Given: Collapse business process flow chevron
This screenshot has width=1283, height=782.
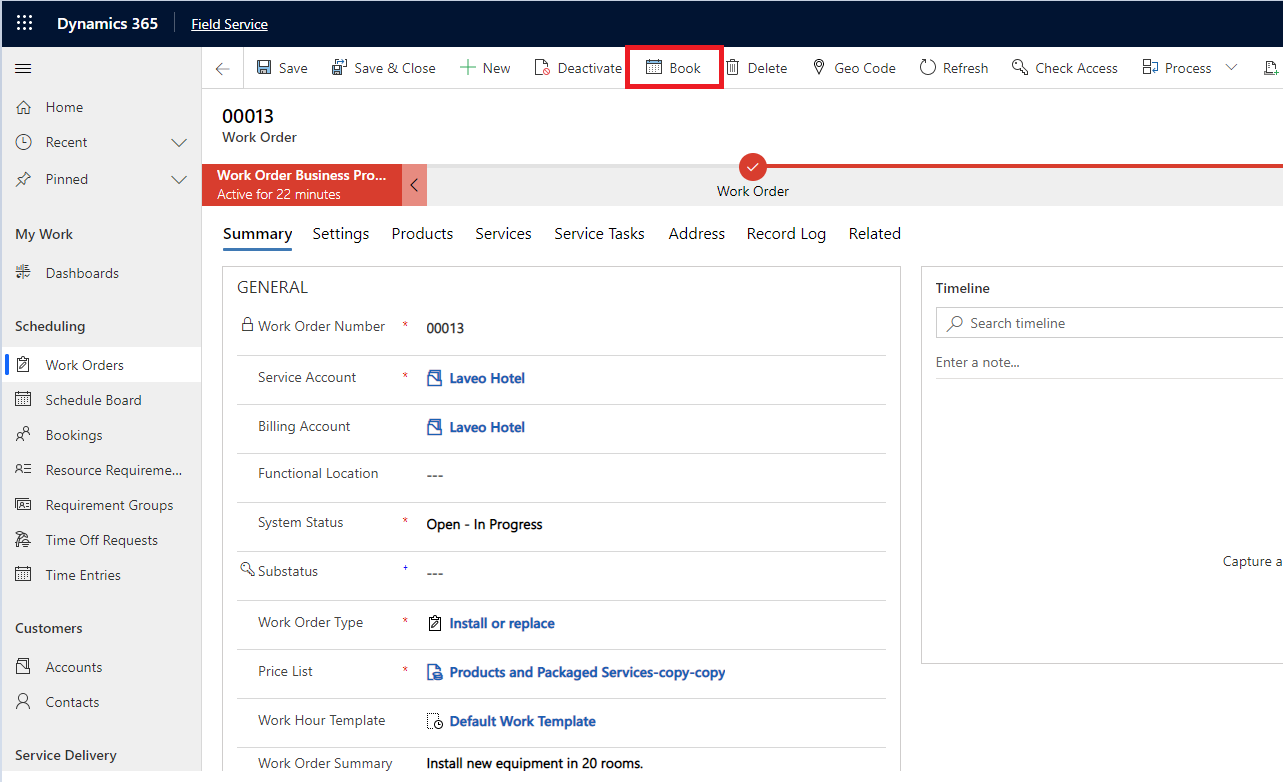Looking at the screenshot, I should (x=414, y=185).
